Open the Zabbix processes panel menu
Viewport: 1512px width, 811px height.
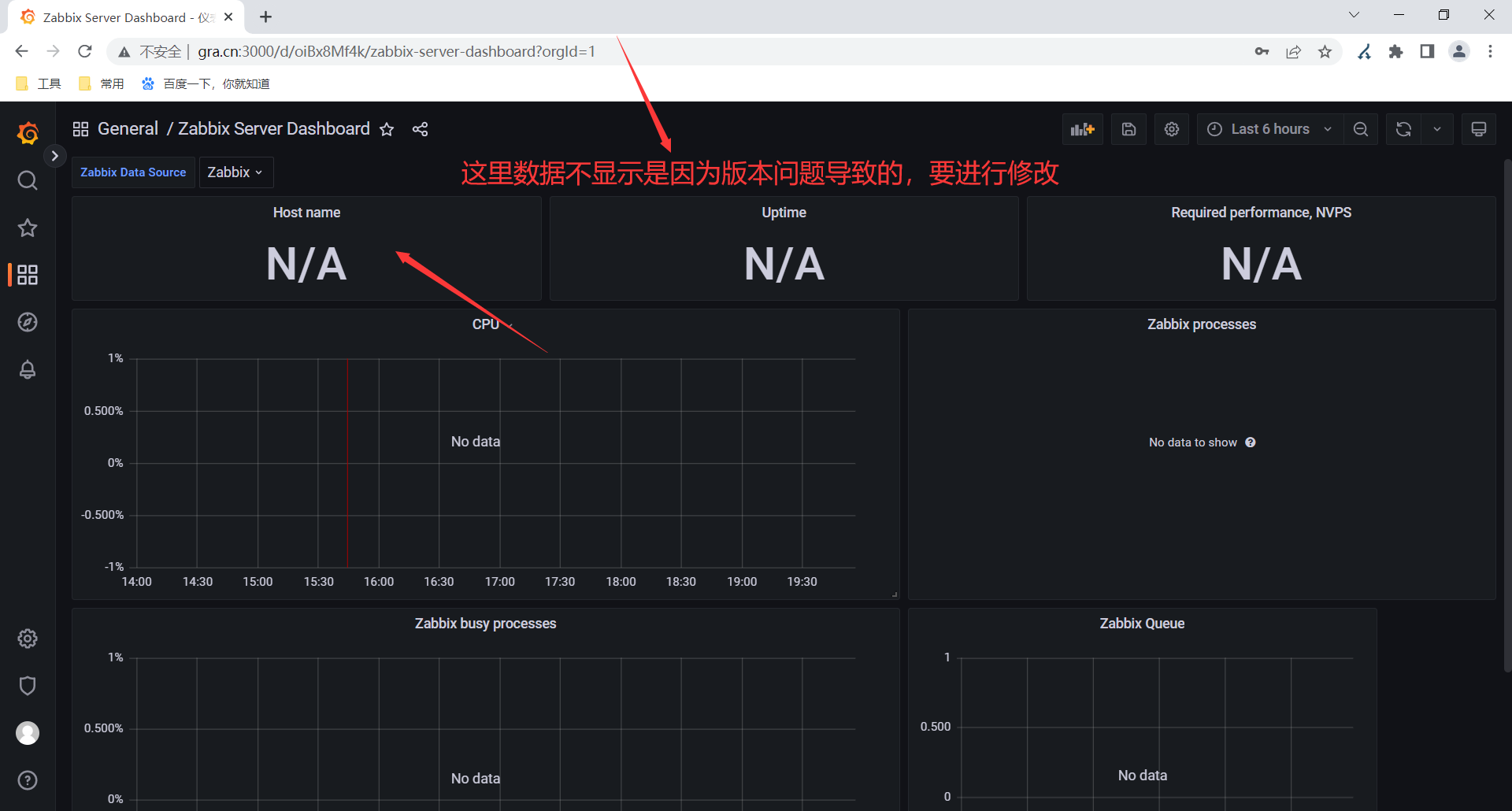(1202, 324)
